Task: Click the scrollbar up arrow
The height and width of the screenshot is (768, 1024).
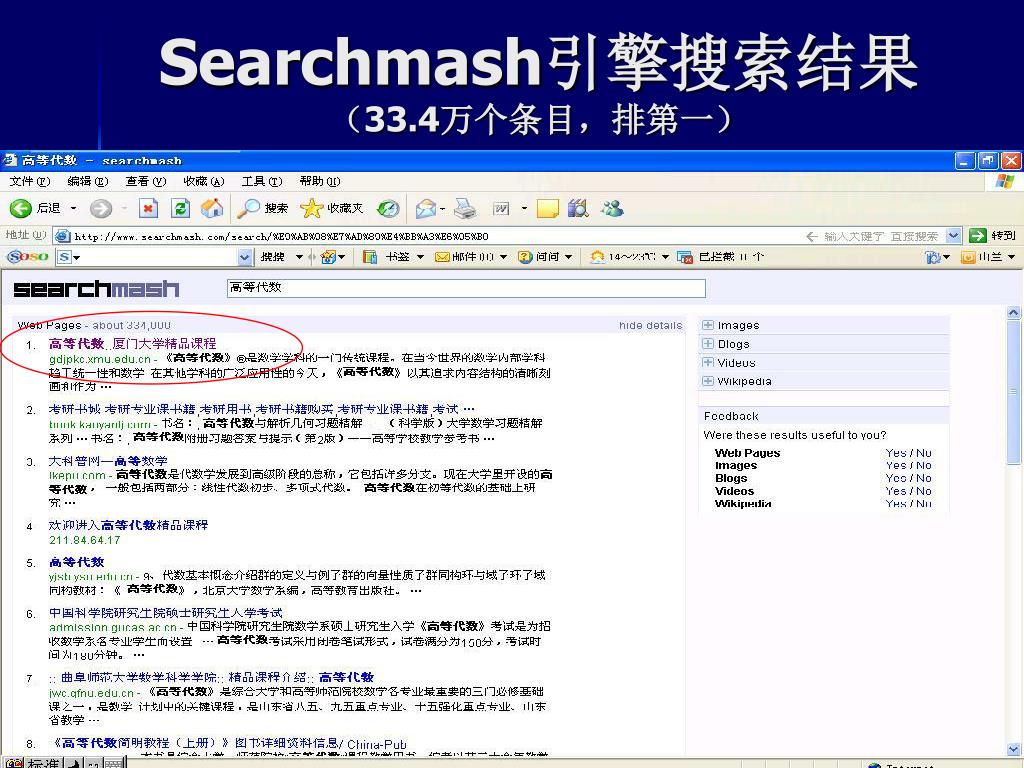Action: point(1014,313)
